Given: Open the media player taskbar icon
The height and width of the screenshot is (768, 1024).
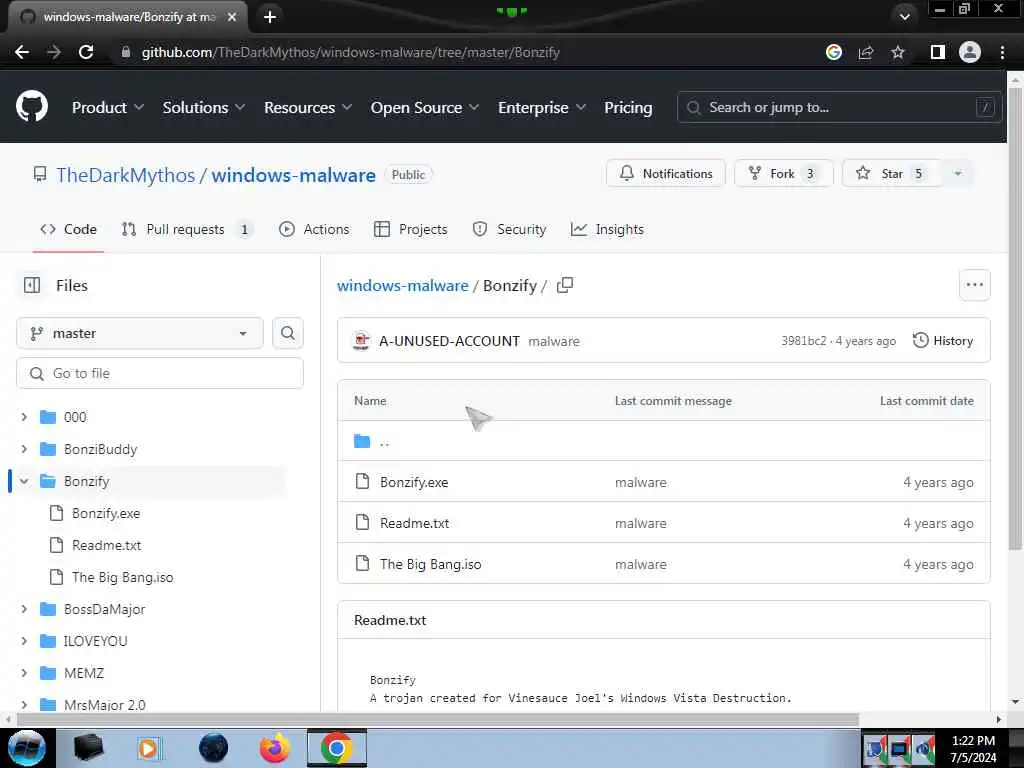Looking at the screenshot, I should pyautogui.click(x=149, y=748).
